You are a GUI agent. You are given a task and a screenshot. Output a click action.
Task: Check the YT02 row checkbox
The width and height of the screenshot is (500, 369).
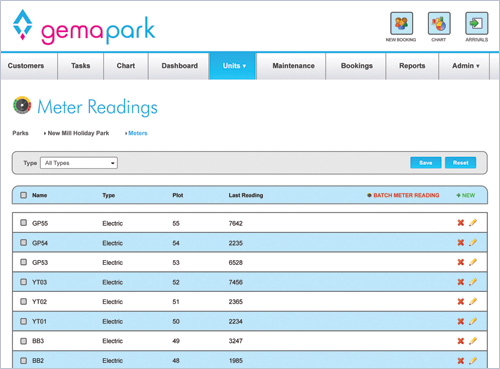click(x=23, y=301)
